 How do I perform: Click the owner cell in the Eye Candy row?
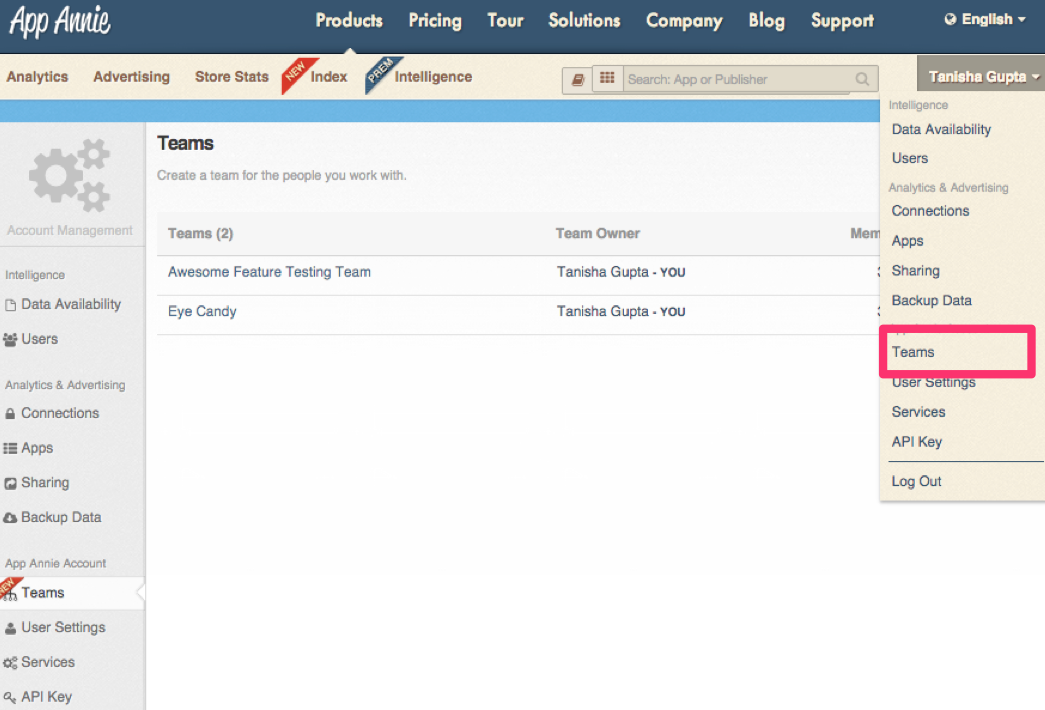621,311
